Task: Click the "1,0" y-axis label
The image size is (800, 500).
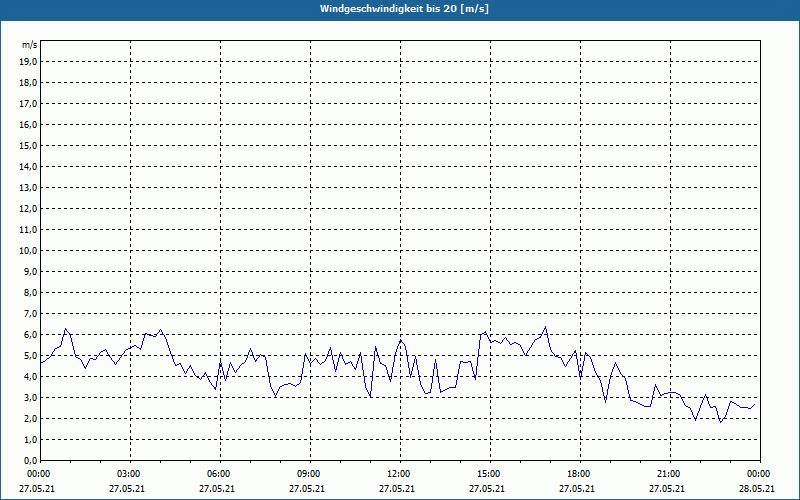Action: tap(30, 440)
